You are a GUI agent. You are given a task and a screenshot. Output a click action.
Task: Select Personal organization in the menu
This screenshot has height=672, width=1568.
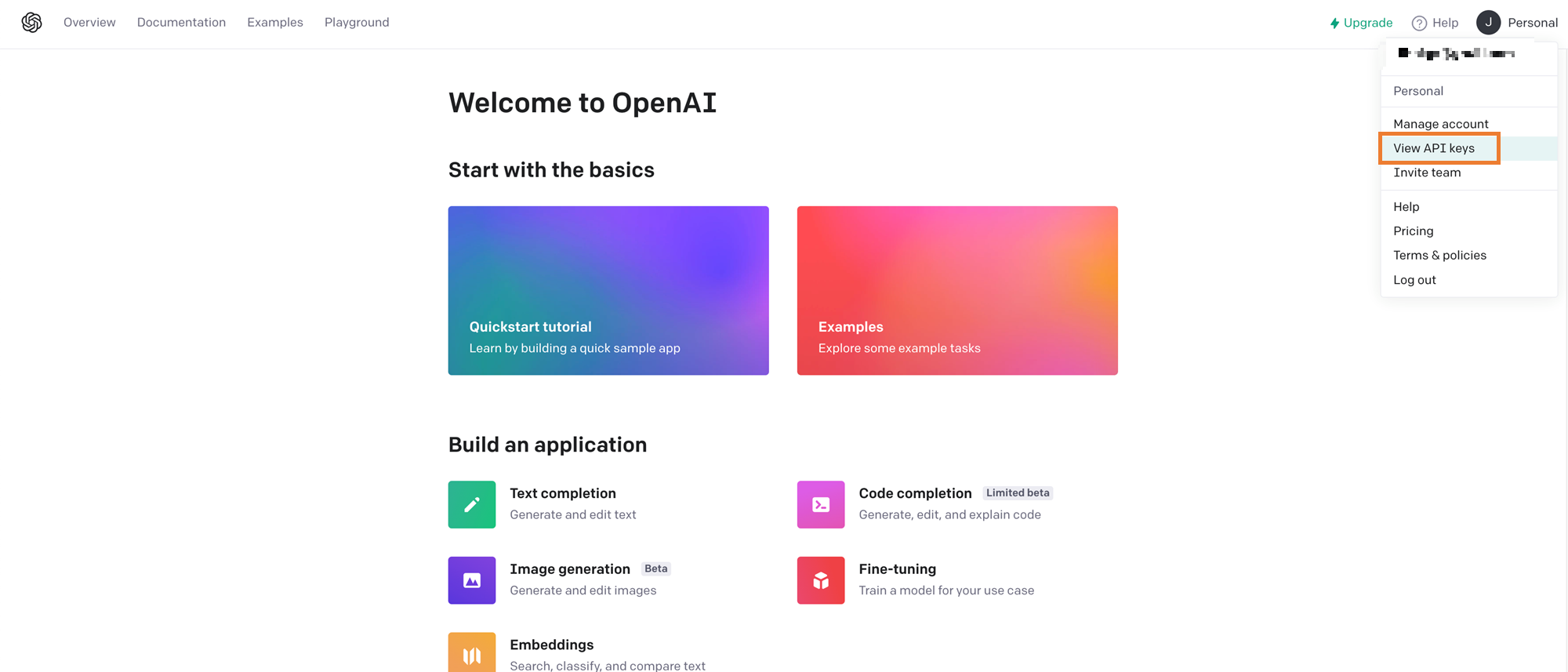coord(1469,91)
